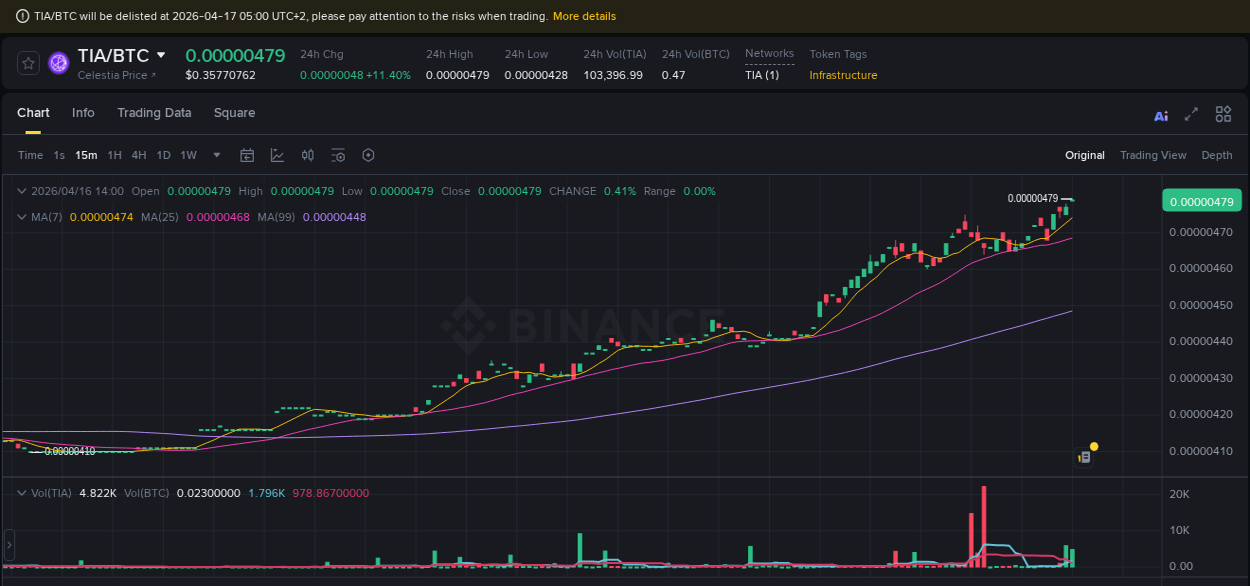1250x586 pixels.
Task: Select the Time line-chart interval
Action: point(31,155)
